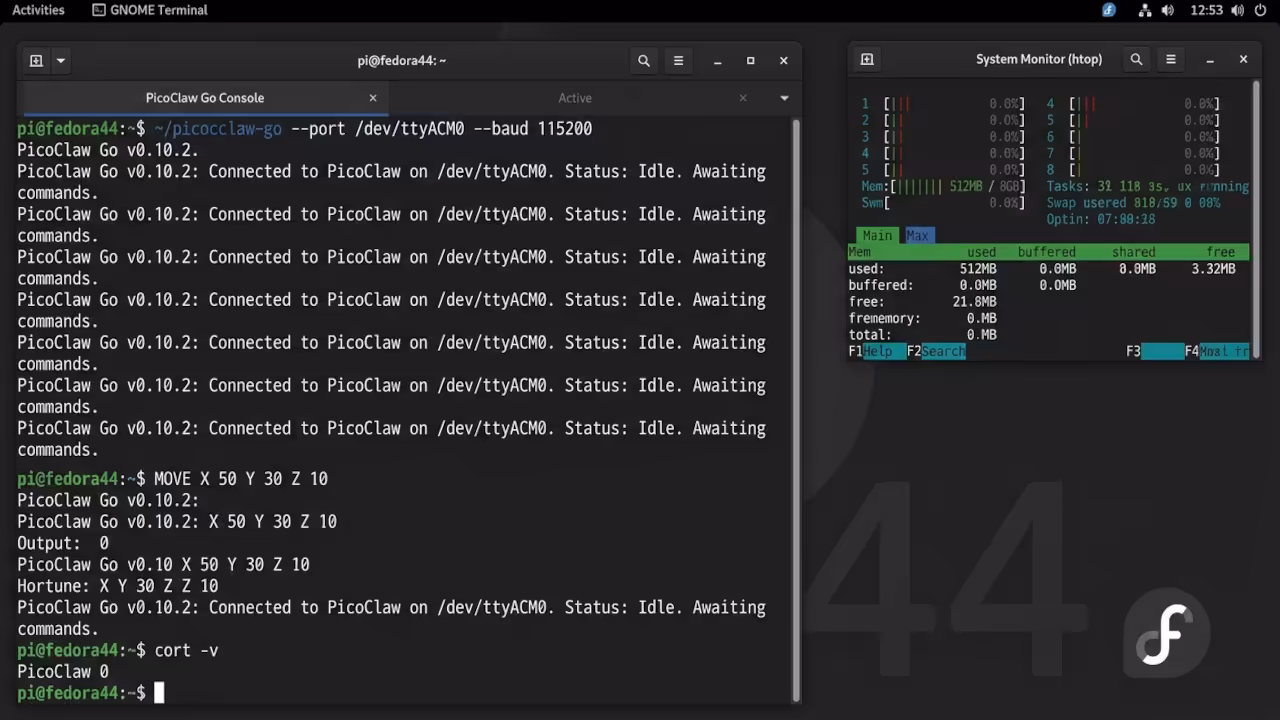Click the 'Mem' column header in htop
The image size is (1280, 720).
[x=860, y=252]
